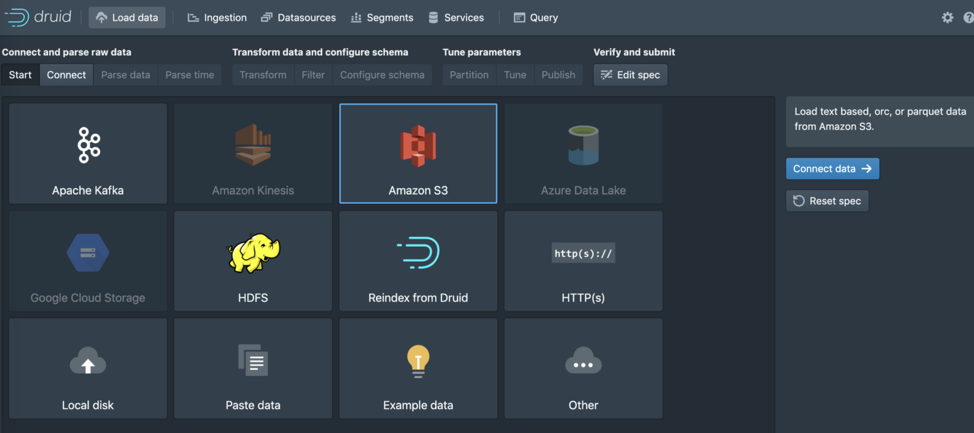Click the Amazon S3 description text

point(880,119)
